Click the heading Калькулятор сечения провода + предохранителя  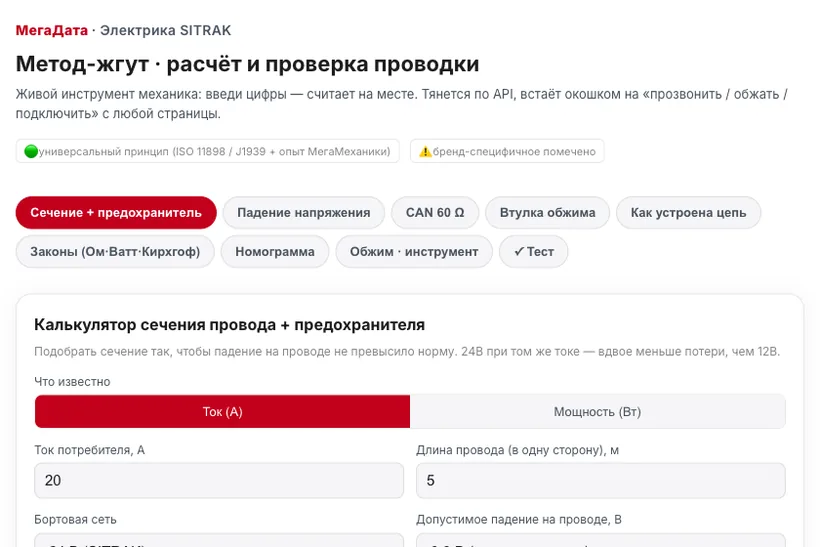(230, 325)
